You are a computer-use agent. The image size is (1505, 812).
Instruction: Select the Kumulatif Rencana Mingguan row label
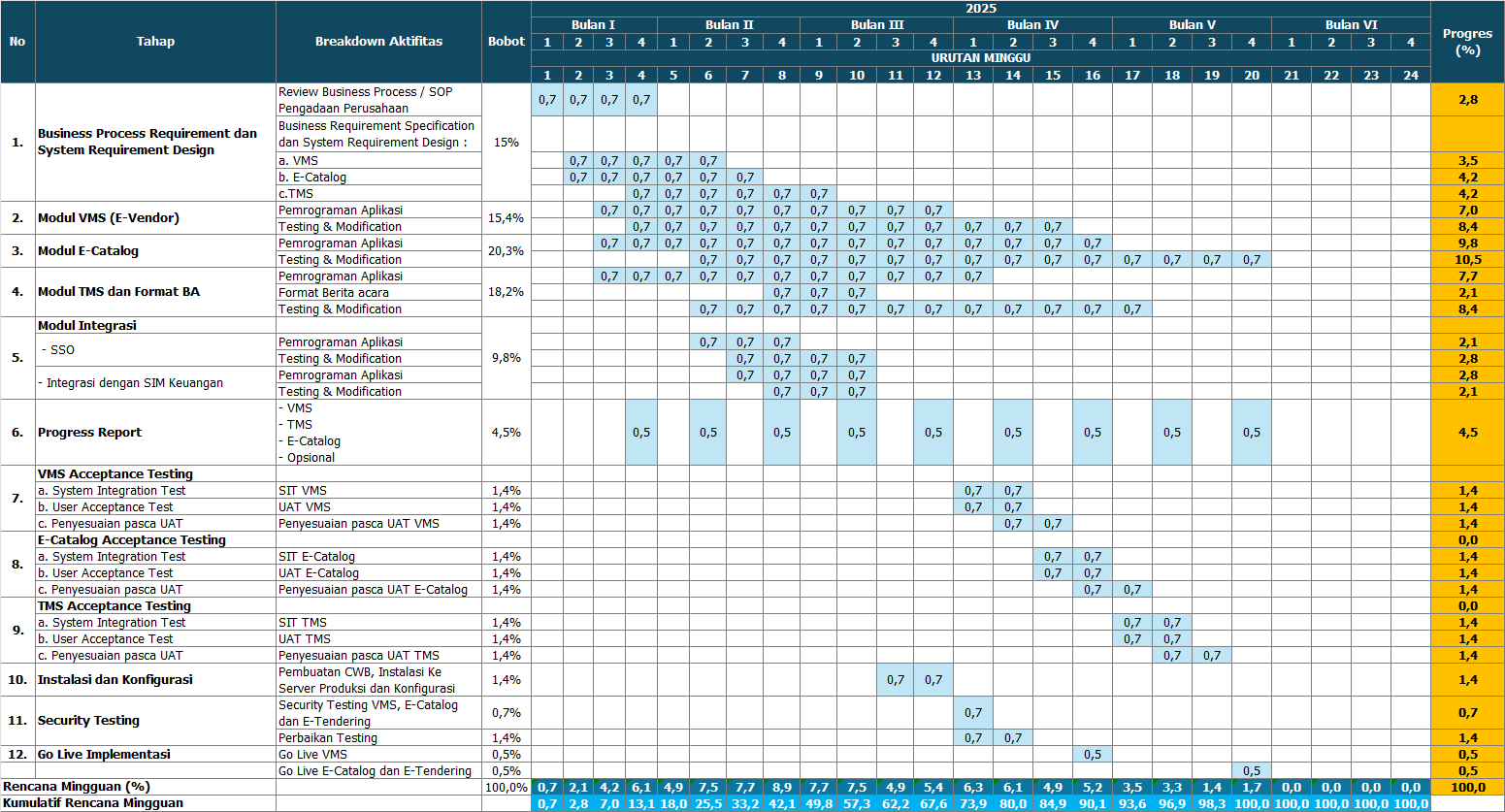click(x=138, y=803)
